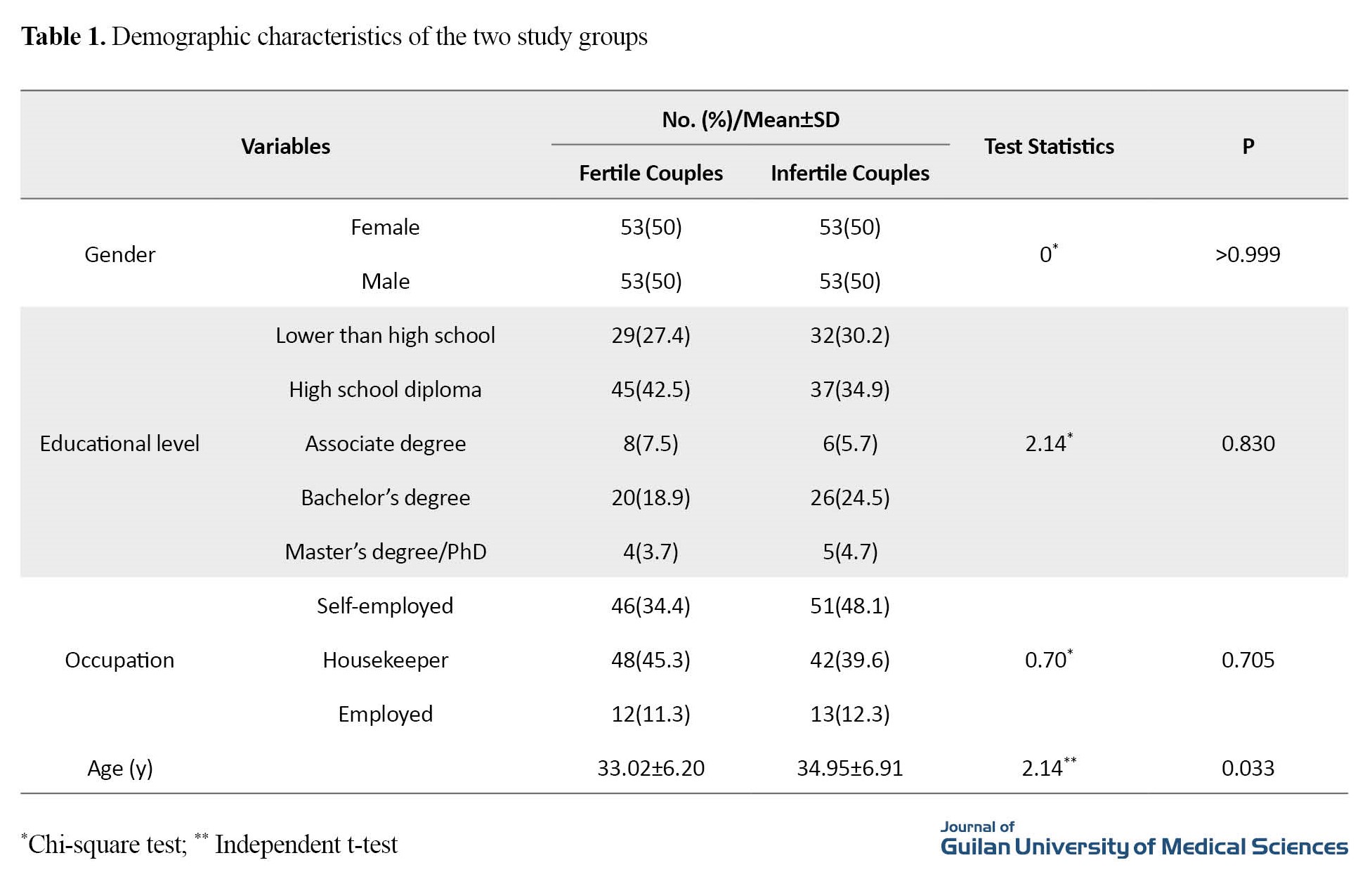Select the Occupation row label
The height and width of the screenshot is (872, 1372).
[x=119, y=660]
